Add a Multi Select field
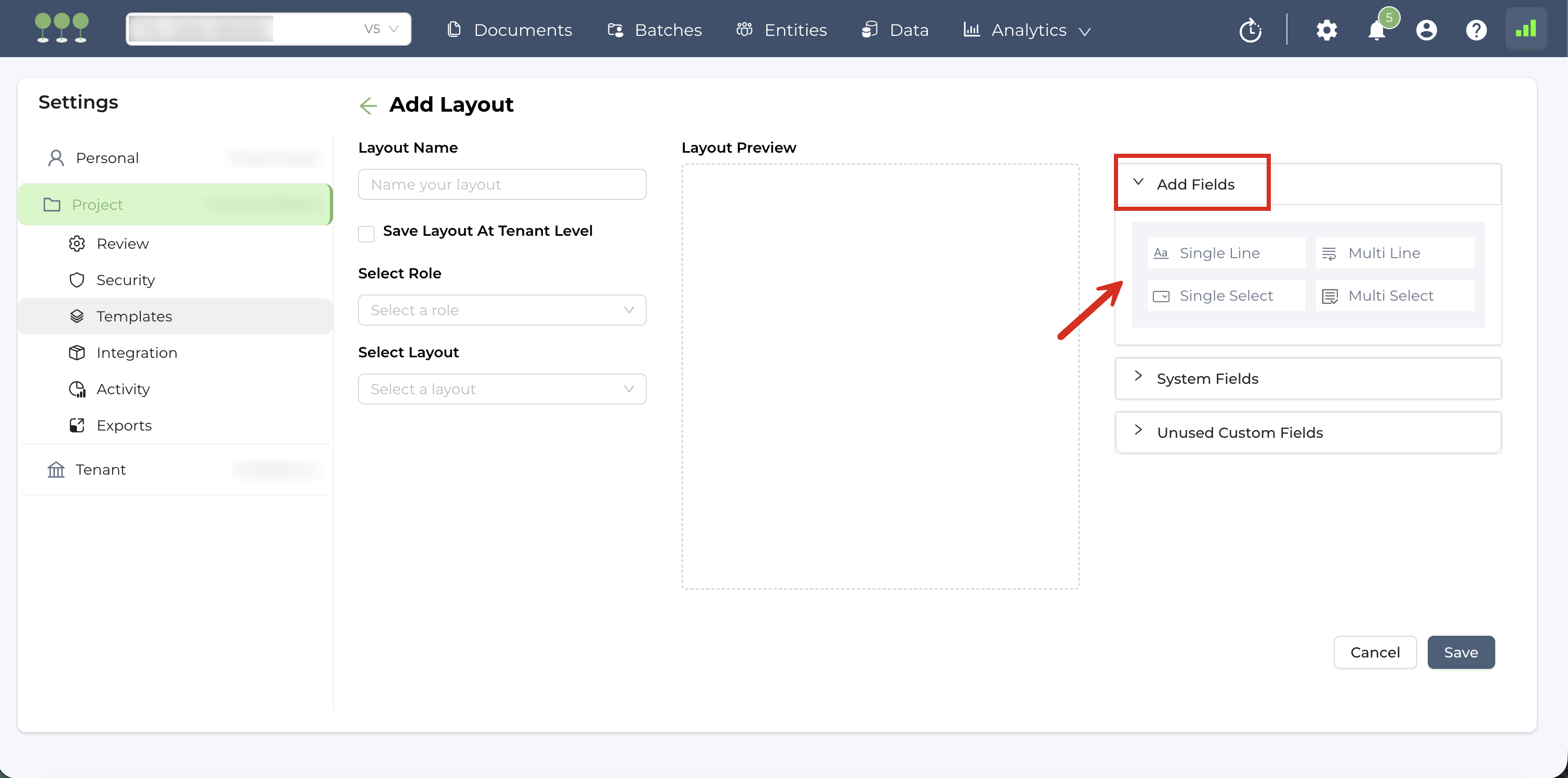The image size is (1568, 778). 1394,296
